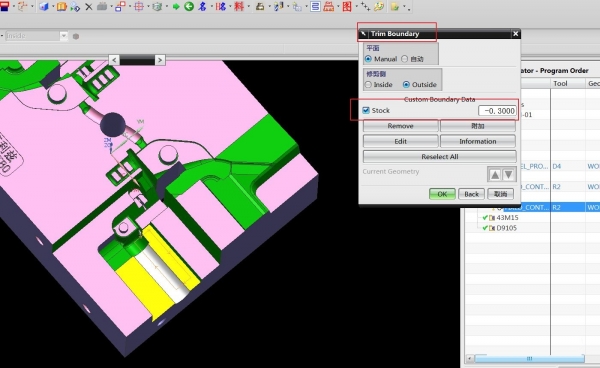
Task: Close the Trim Boundary dialog
Action: point(515,34)
